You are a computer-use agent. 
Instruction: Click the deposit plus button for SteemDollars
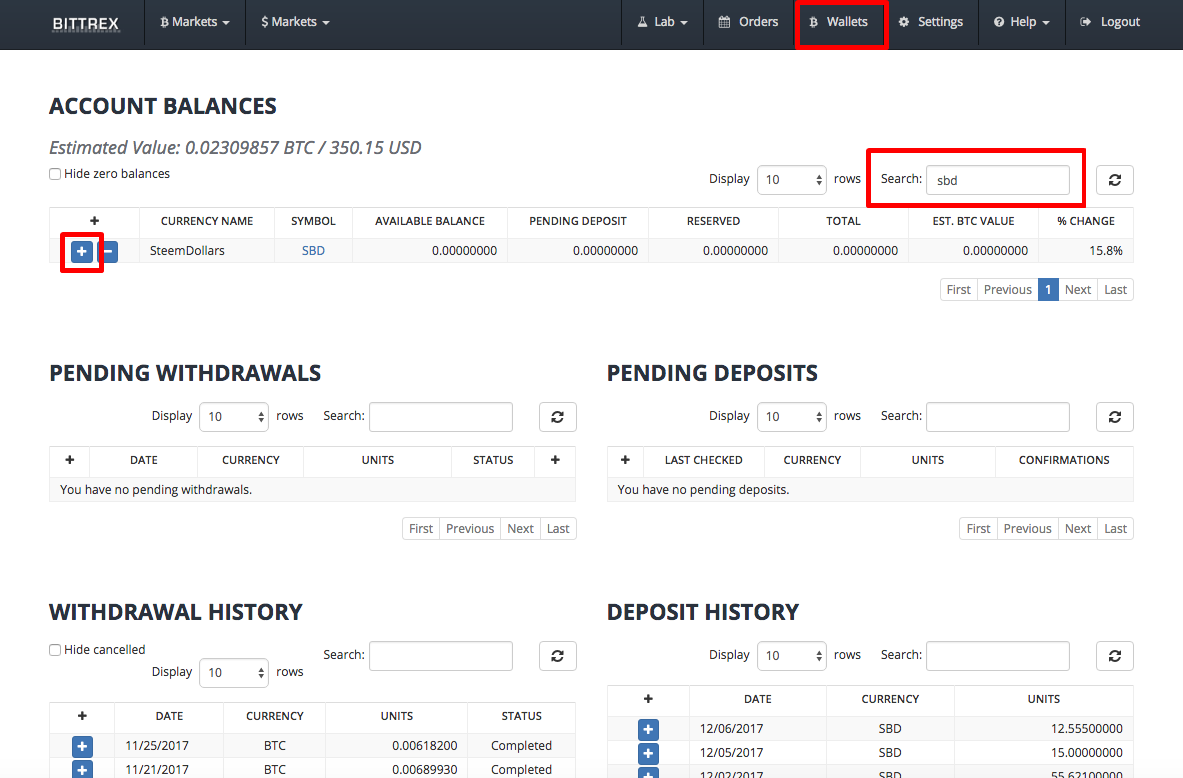click(81, 251)
